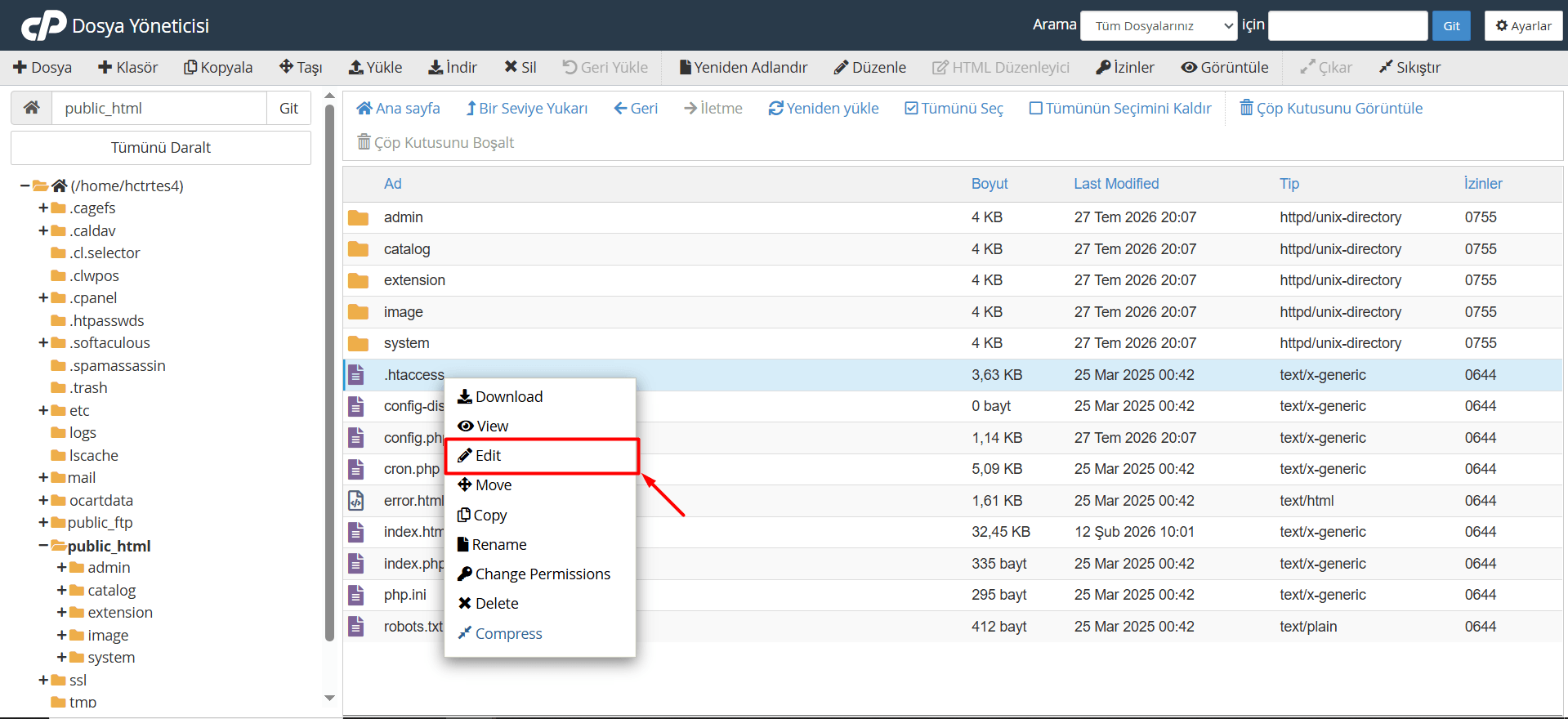Viewport: 1568px width, 719px height.
Task: Choose Rename in context menu
Action: tap(492, 544)
